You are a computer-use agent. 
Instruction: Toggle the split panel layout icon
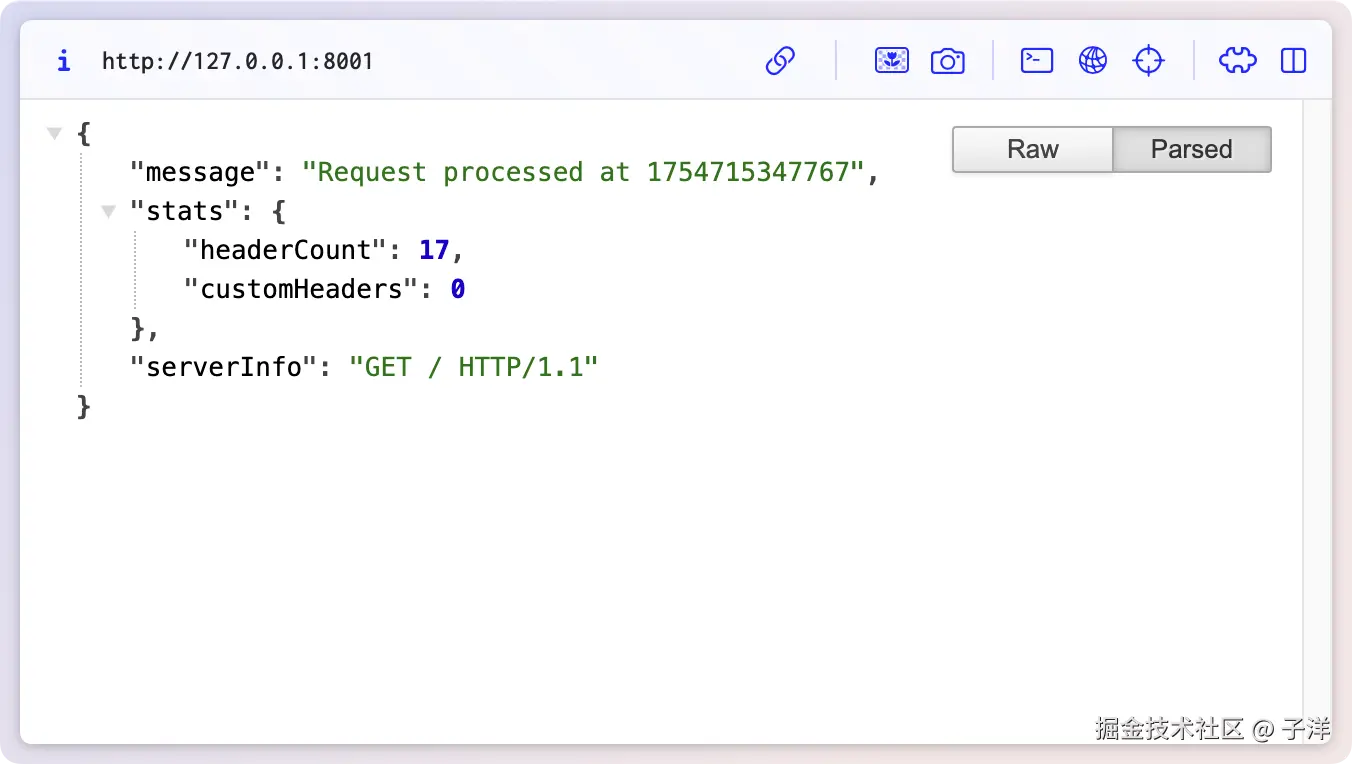(x=1294, y=61)
